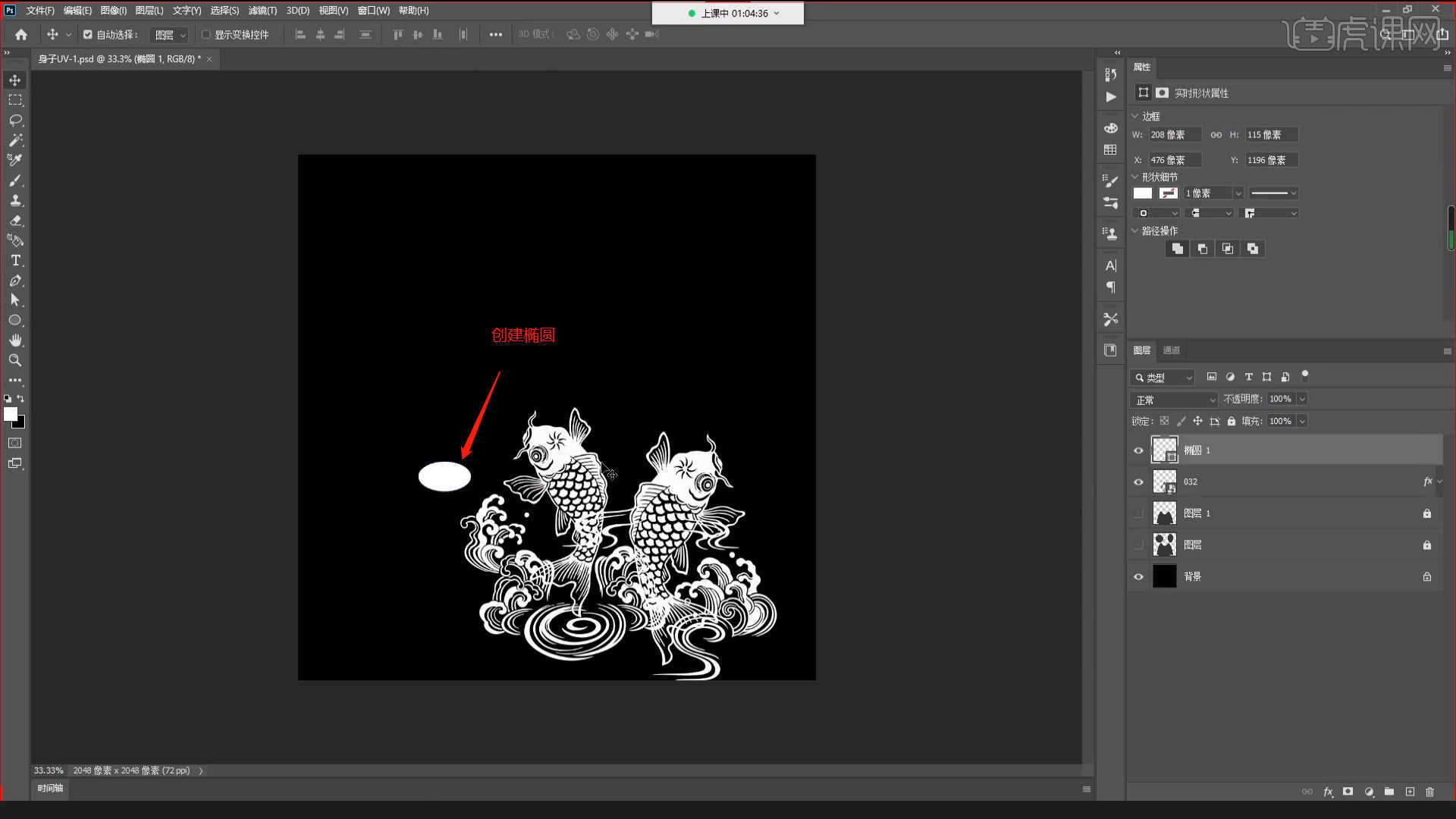
Task: Open the stroke line type dropdown
Action: tap(1274, 193)
